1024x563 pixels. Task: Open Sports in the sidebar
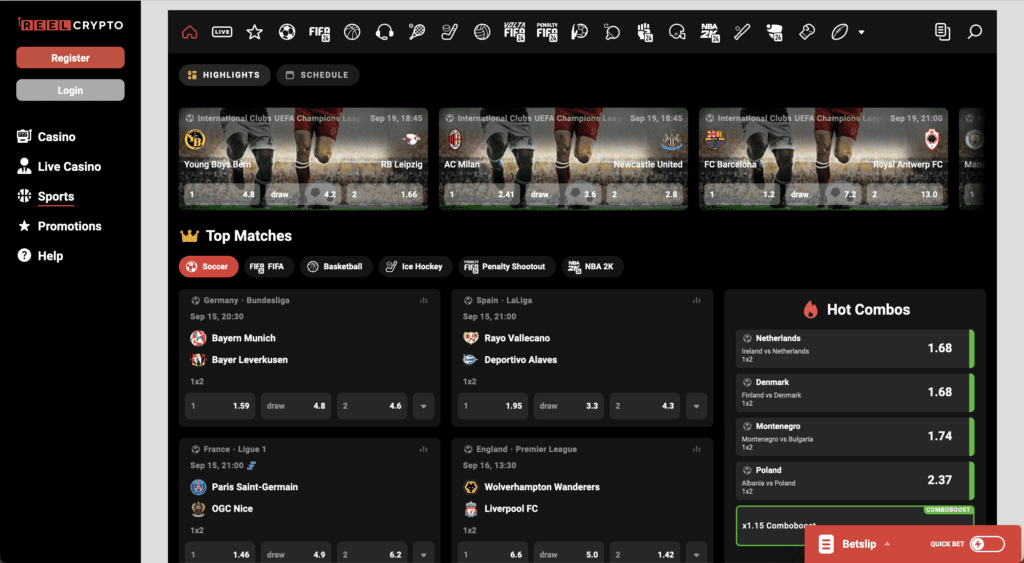coord(45,196)
